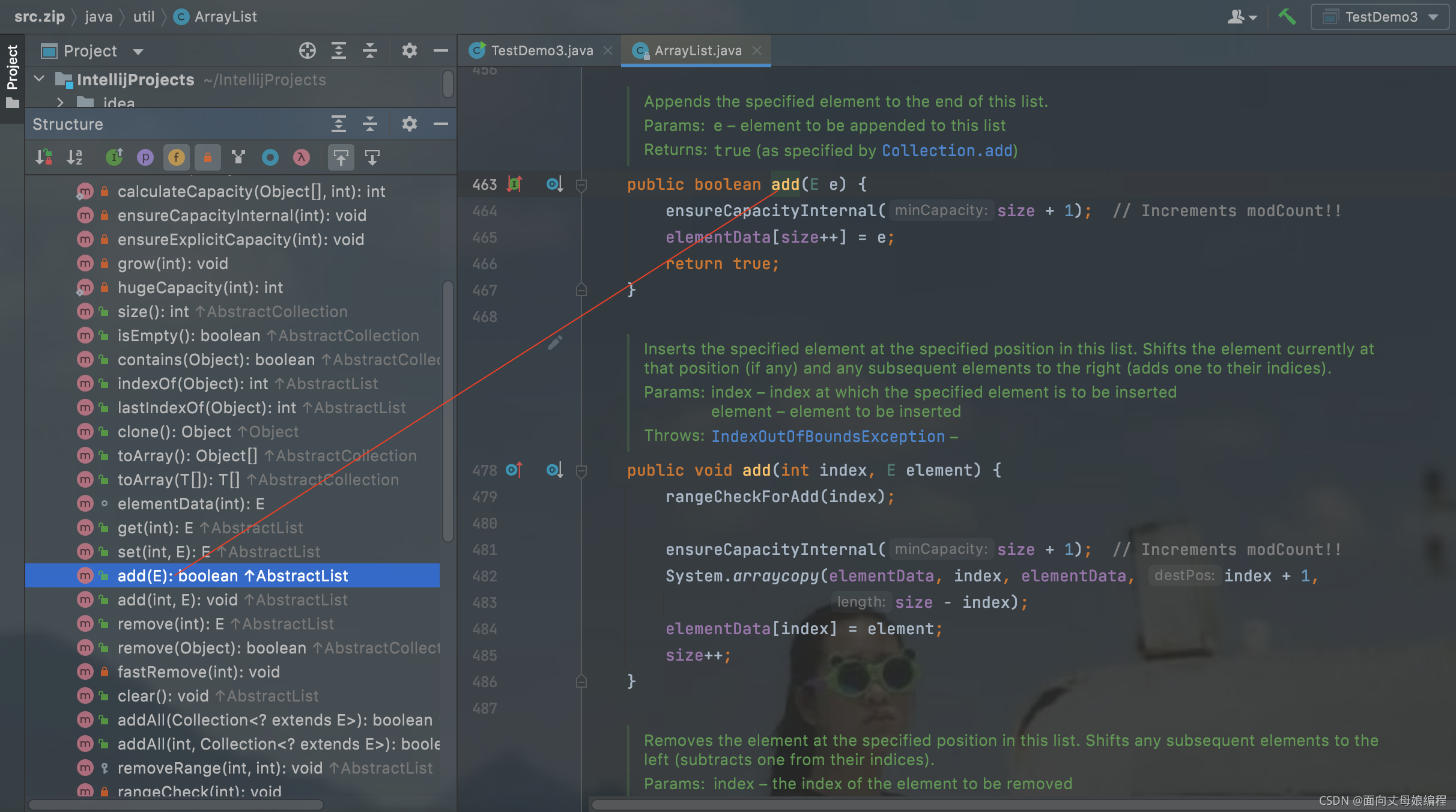Select fastRemove(int): void in Structure
1456x812 pixels.
tap(232, 671)
